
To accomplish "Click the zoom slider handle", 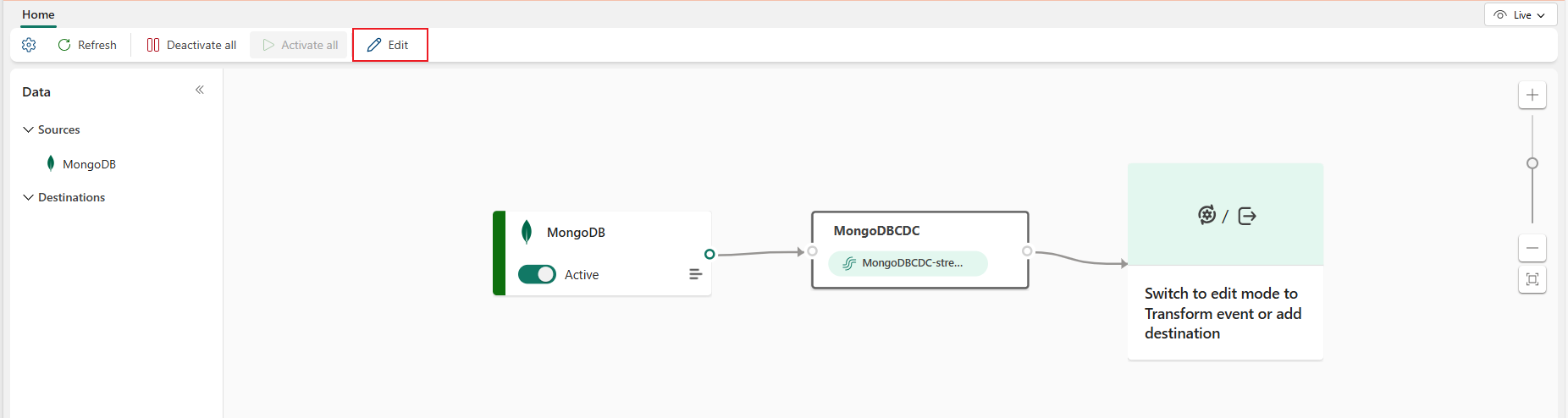I will (1532, 163).
